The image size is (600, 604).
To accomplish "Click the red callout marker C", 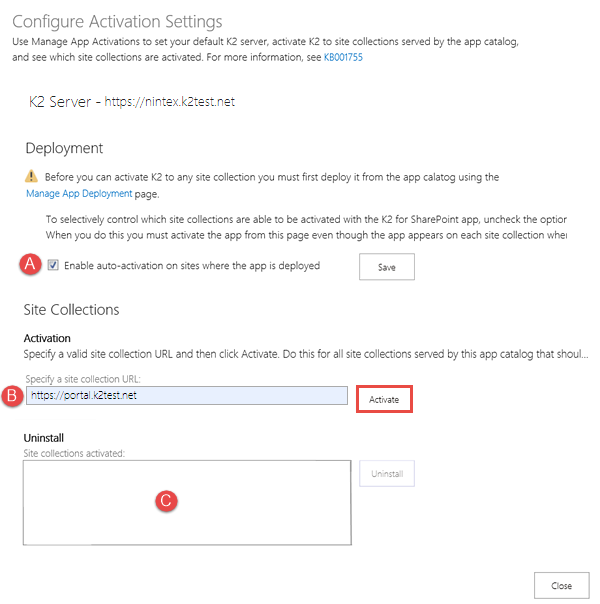I will click(x=168, y=501).
